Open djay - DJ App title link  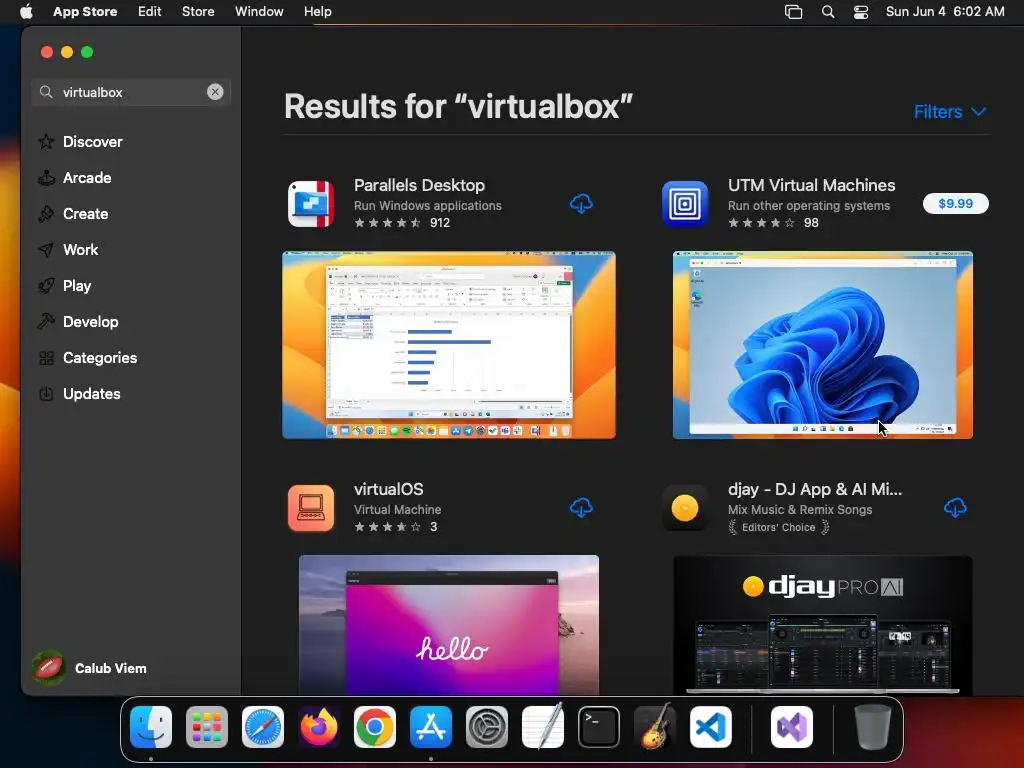(815, 489)
